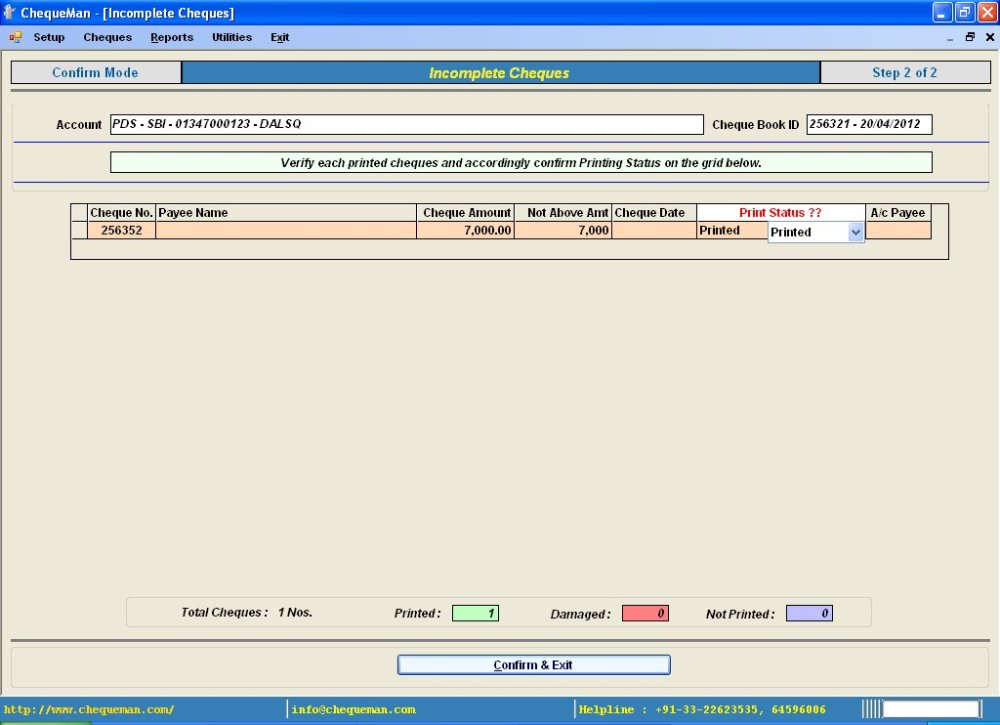Image resolution: width=1000 pixels, height=725 pixels.
Task: Select the Step 2 of 2 tab area
Action: (906, 72)
